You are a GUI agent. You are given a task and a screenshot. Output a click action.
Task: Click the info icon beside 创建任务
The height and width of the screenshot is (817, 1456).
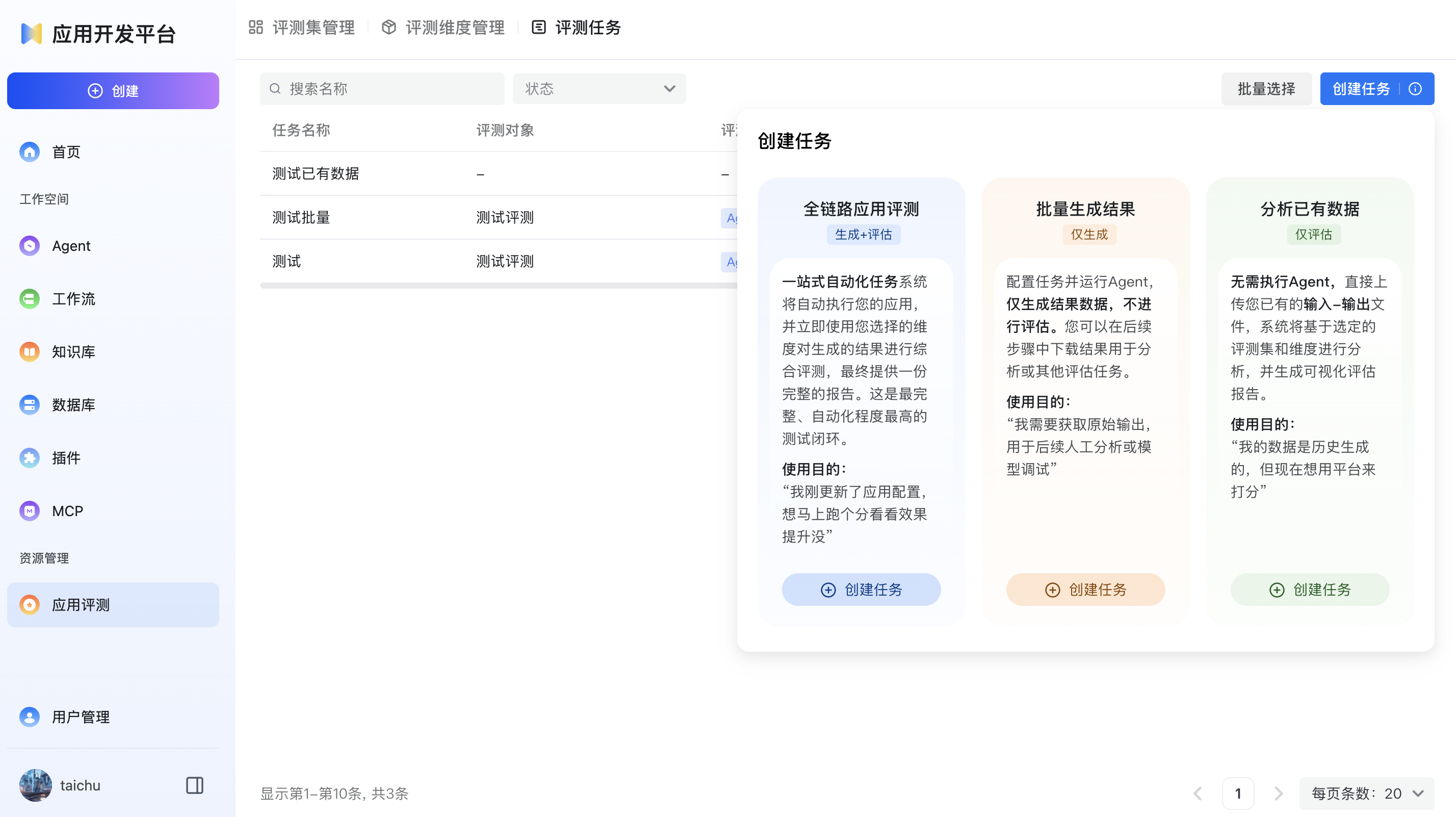pyautogui.click(x=1415, y=88)
